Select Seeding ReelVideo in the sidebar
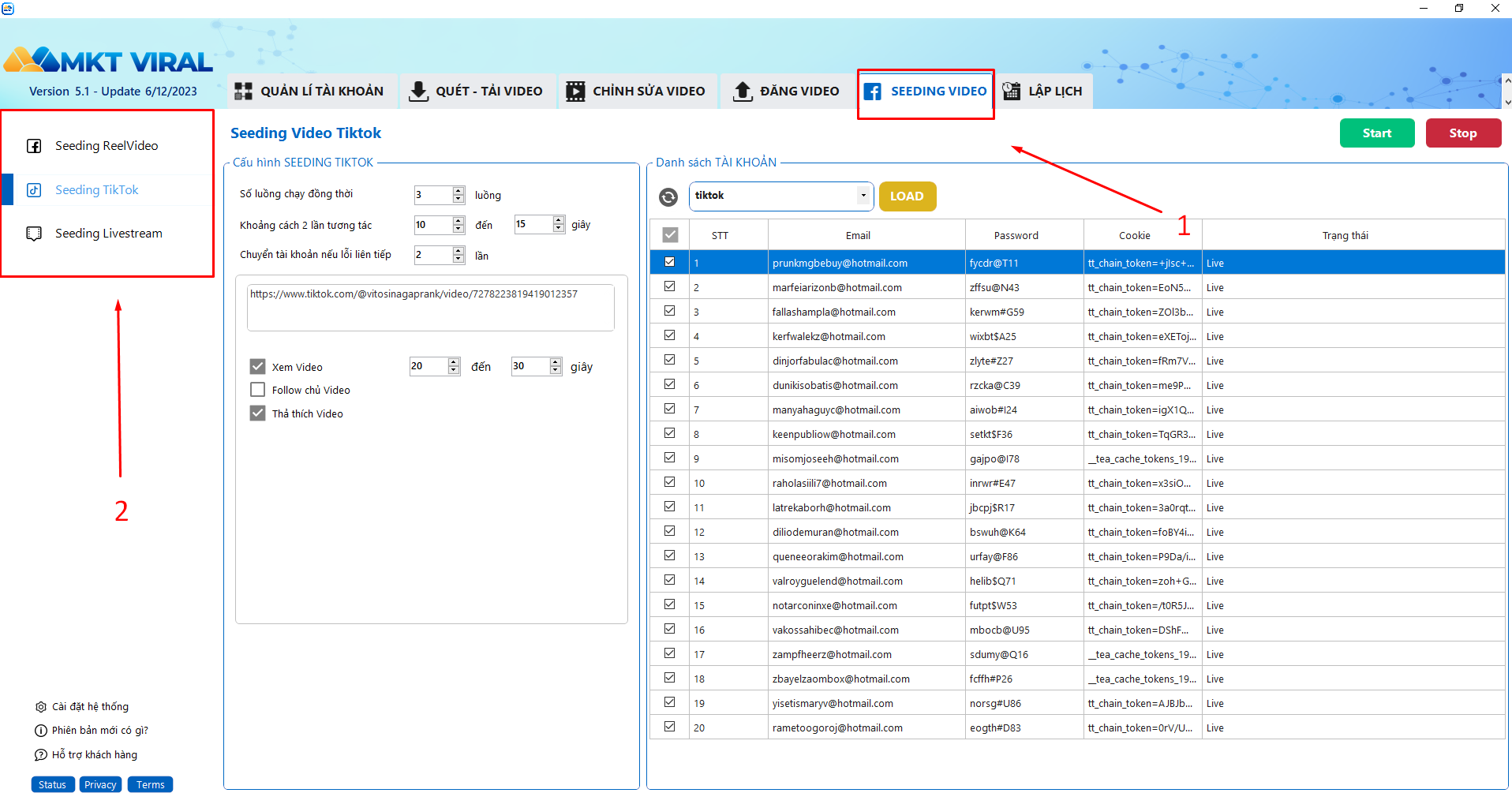1512x793 pixels. point(107,146)
